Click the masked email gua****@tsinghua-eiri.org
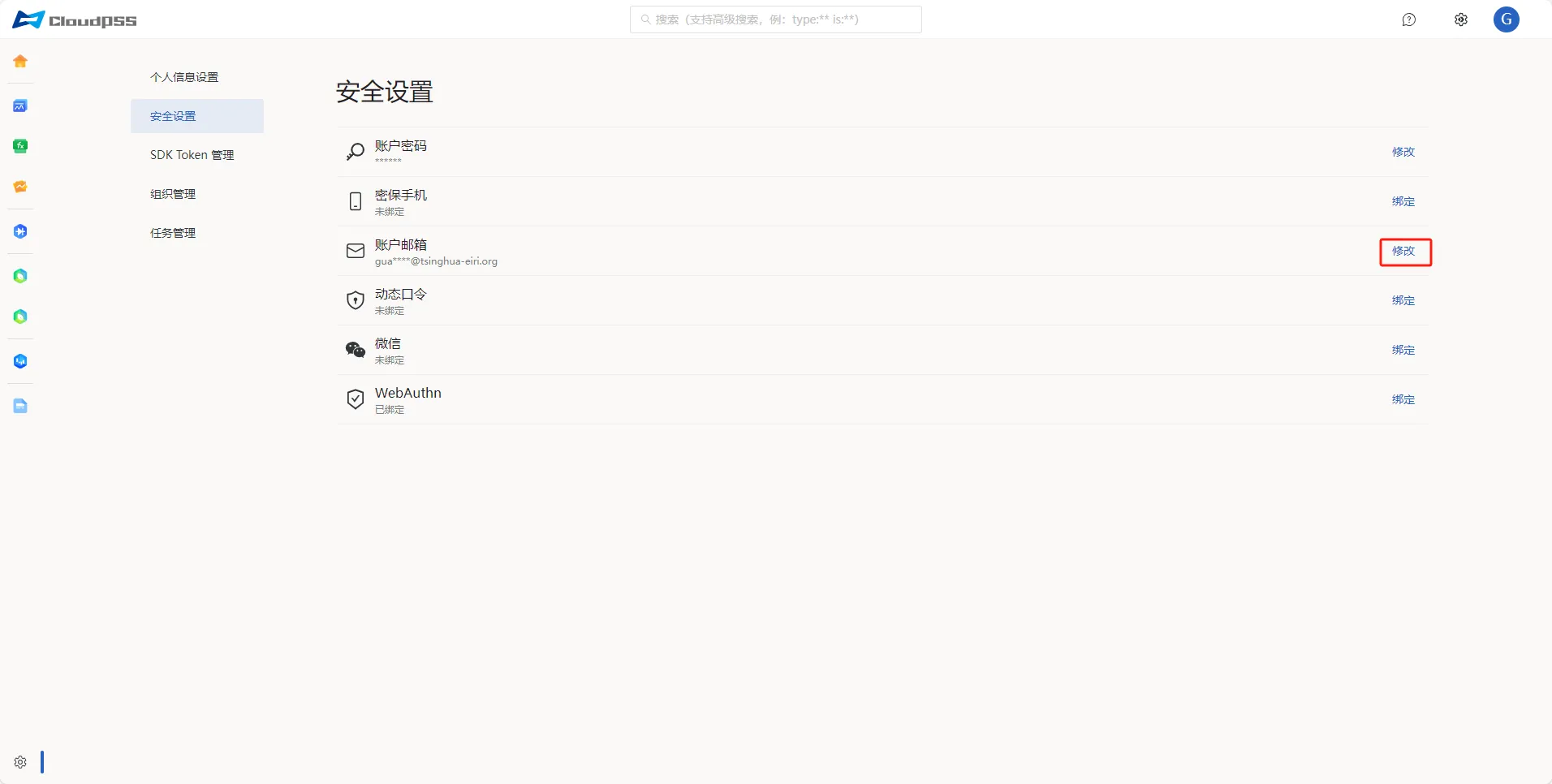The height and width of the screenshot is (784, 1552). (x=436, y=261)
